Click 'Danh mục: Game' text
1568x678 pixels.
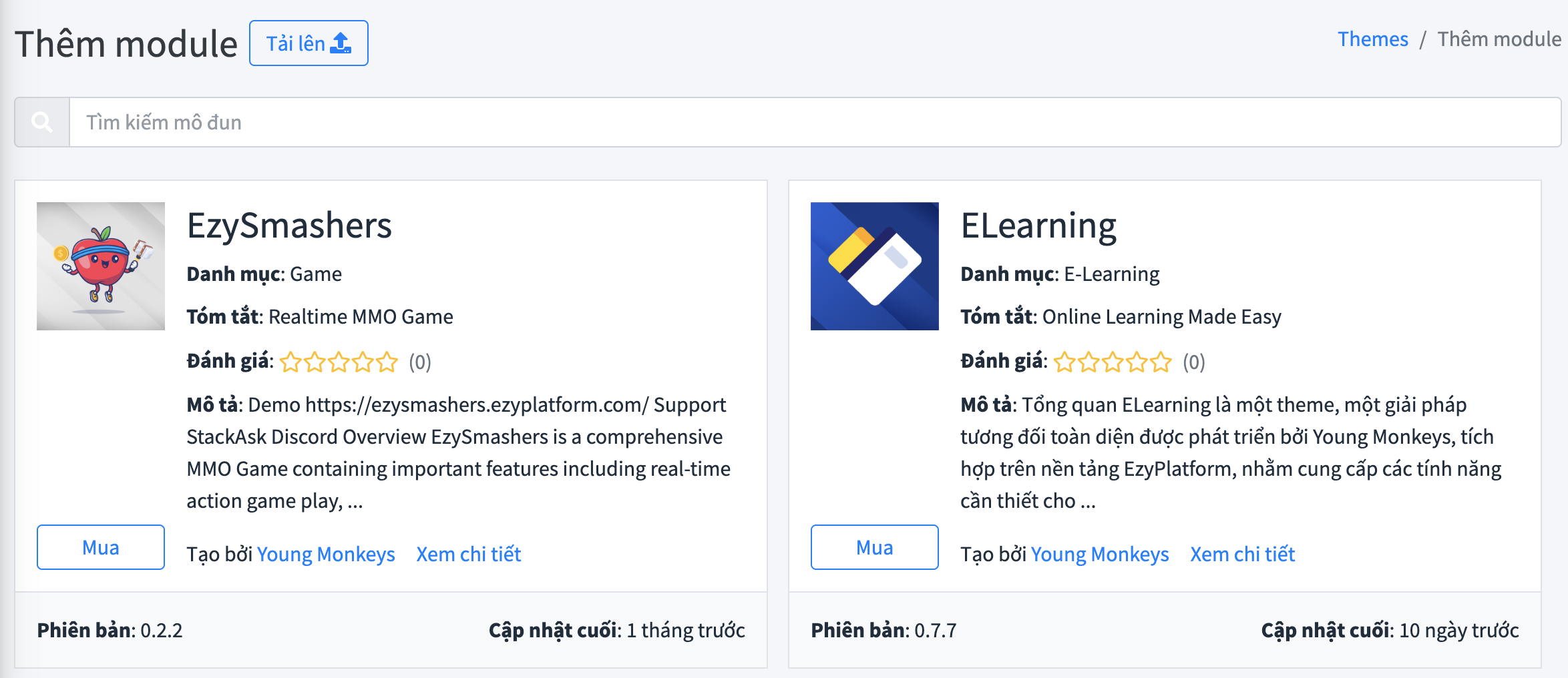click(x=264, y=274)
